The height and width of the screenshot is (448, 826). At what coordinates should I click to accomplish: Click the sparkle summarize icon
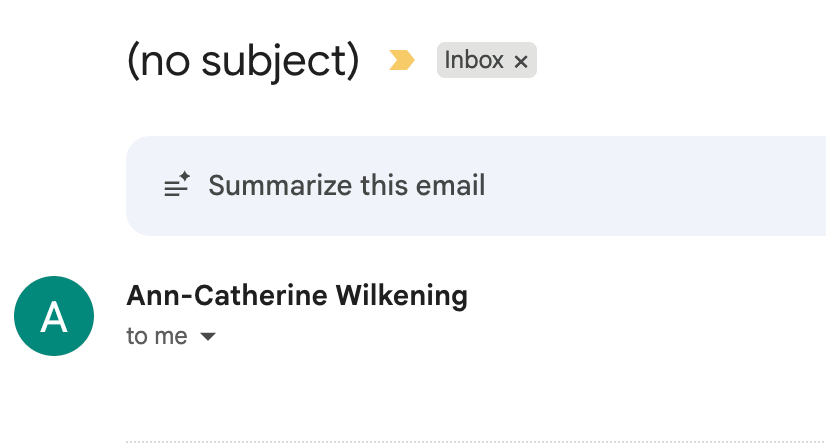[x=177, y=186]
